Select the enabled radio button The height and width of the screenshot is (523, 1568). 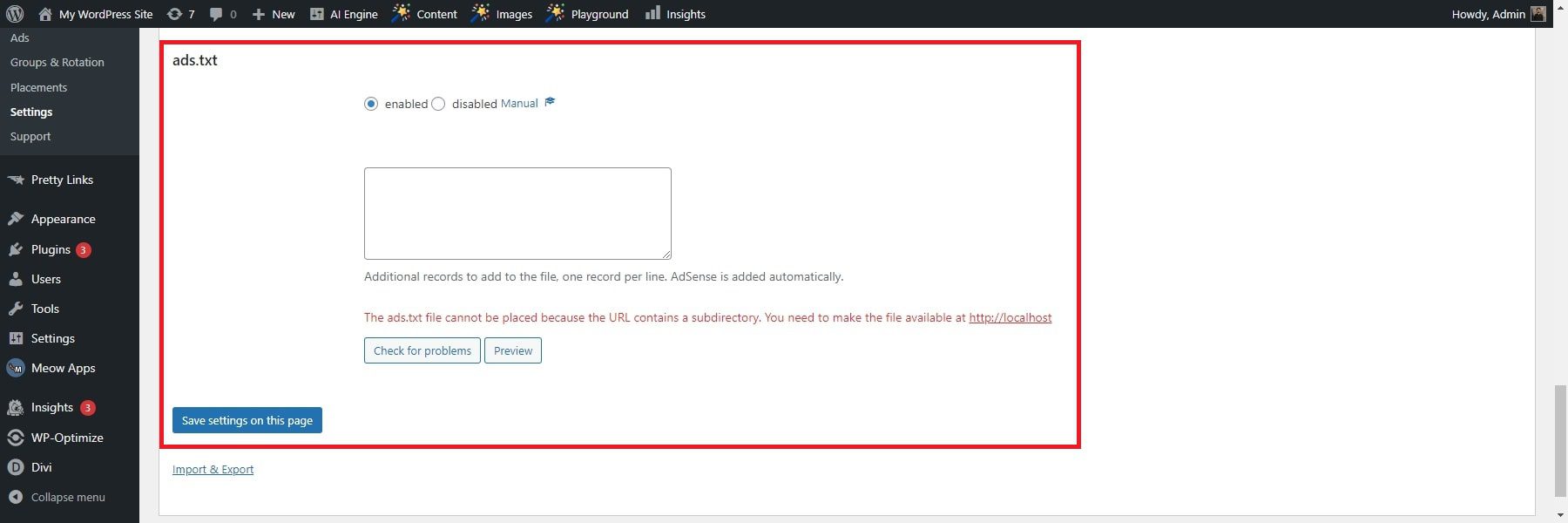[x=371, y=104]
